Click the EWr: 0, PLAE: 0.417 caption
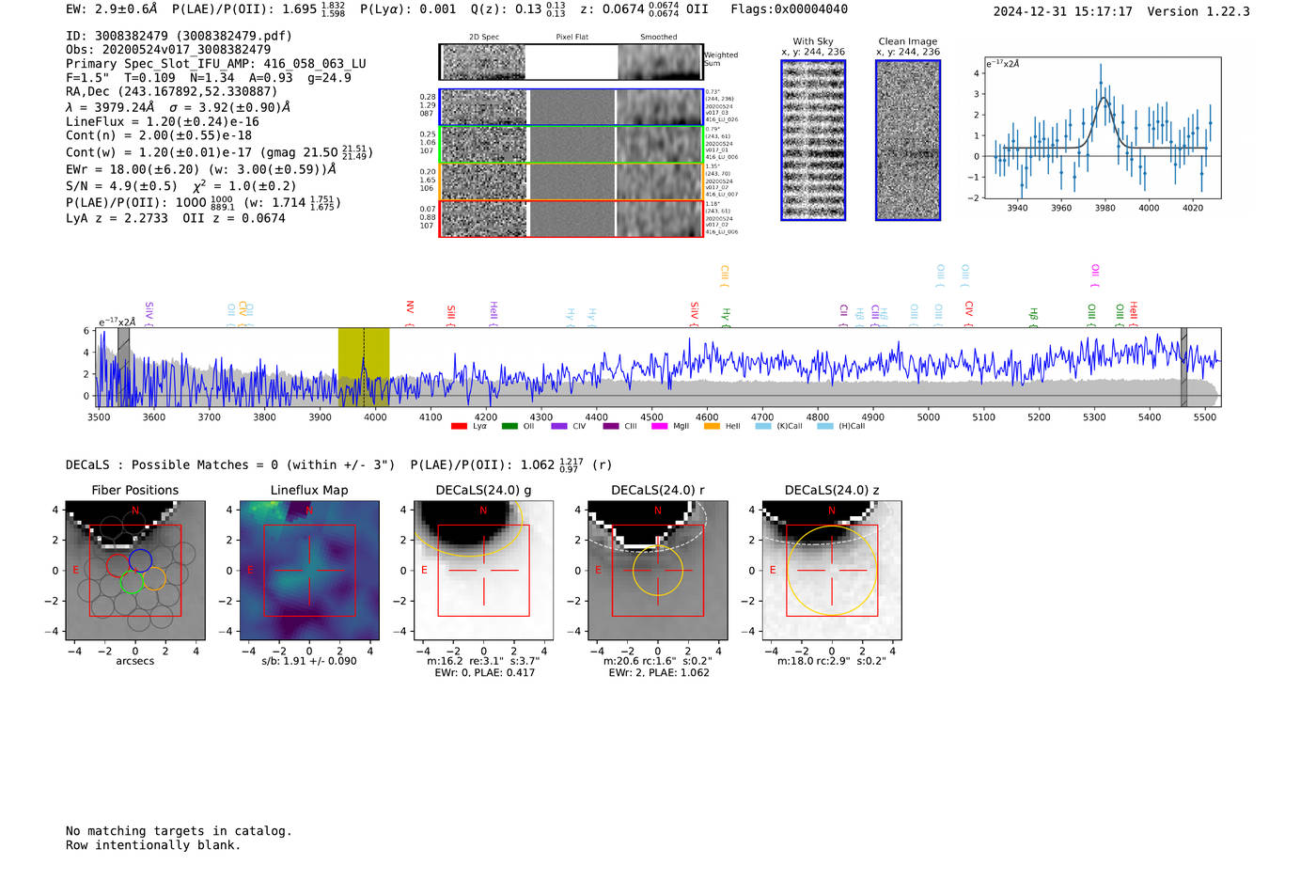This screenshot has width=1316, height=896. (484, 673)
